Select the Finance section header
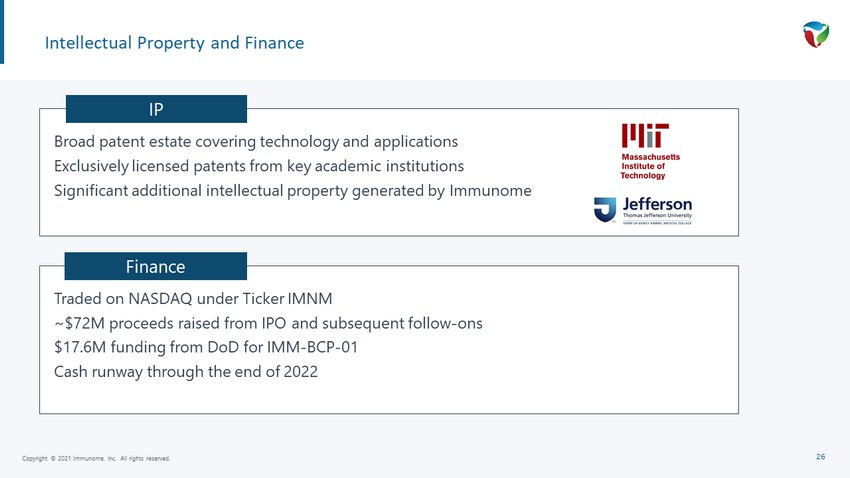This screenshot has height=478, width=850. pyautogui.click(x=156, y=266)
